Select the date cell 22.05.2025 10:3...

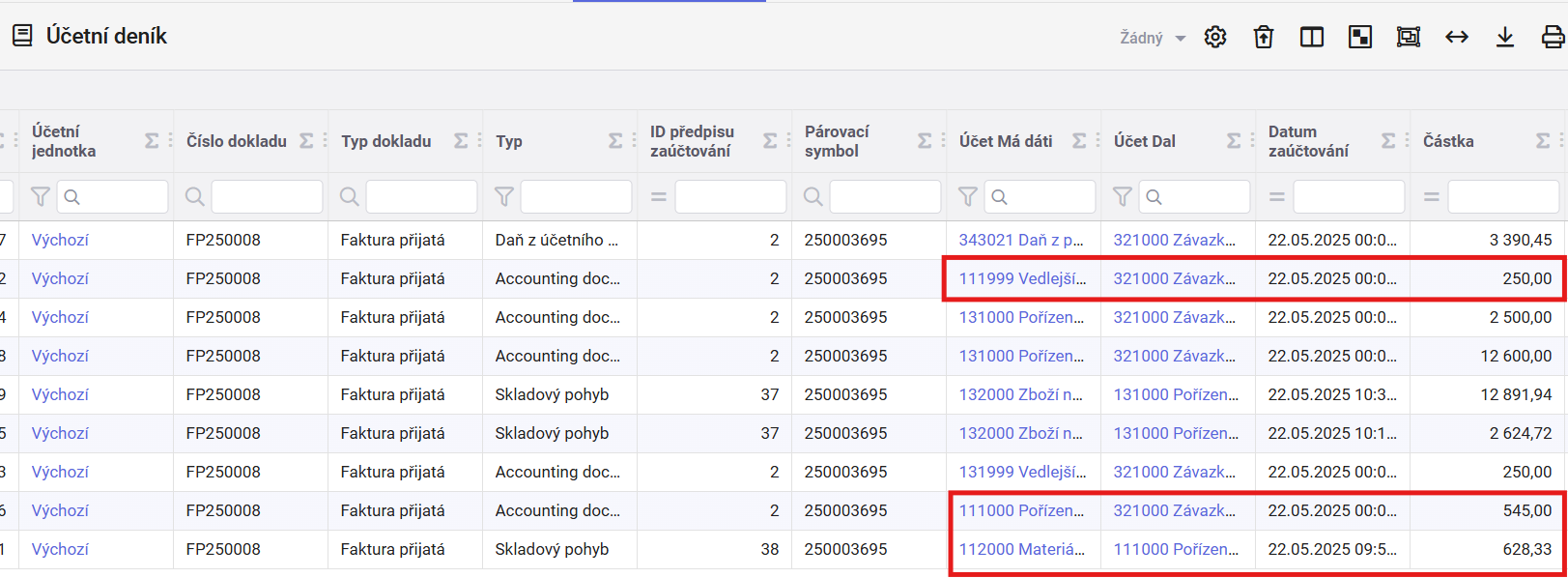(x=1332, y=394)
